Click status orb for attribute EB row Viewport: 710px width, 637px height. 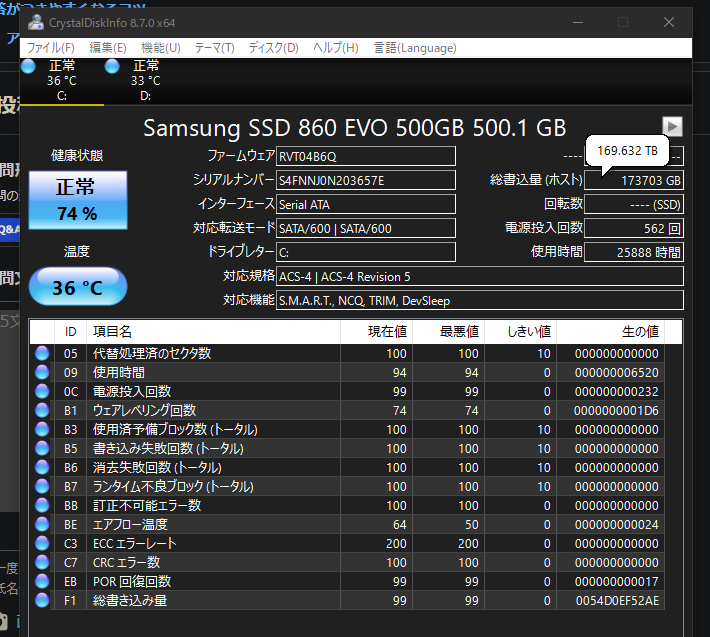(x=42, y=581)
